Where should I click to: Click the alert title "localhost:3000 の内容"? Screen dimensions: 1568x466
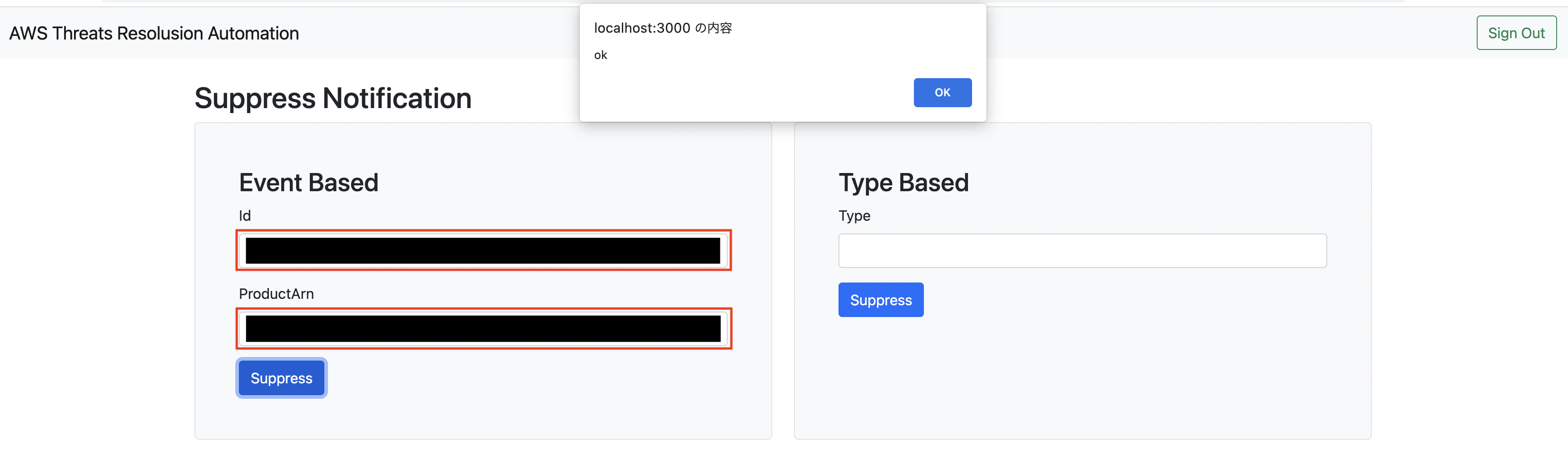(x=663, y=28)
